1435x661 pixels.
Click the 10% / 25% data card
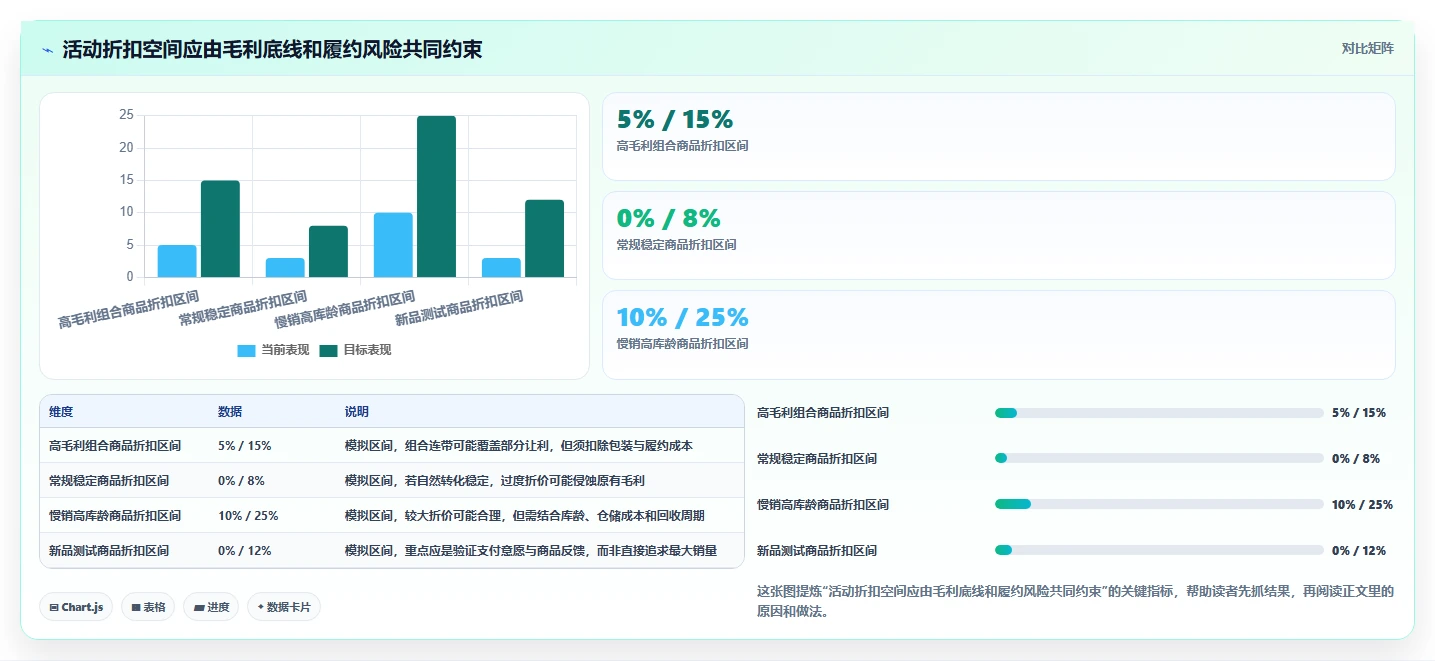[998, 334]
